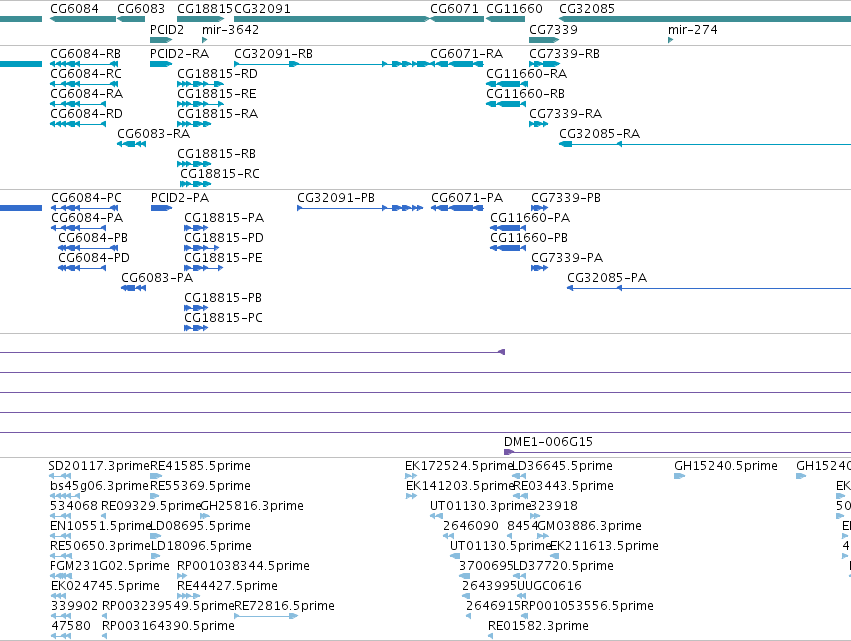
Task: Click transcript CG7339-RB
Action: (564, 54)
